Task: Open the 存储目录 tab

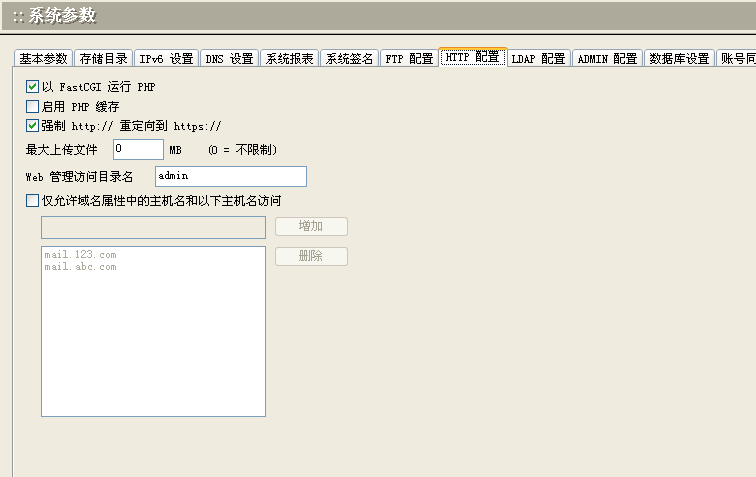Action: [103, 59]
